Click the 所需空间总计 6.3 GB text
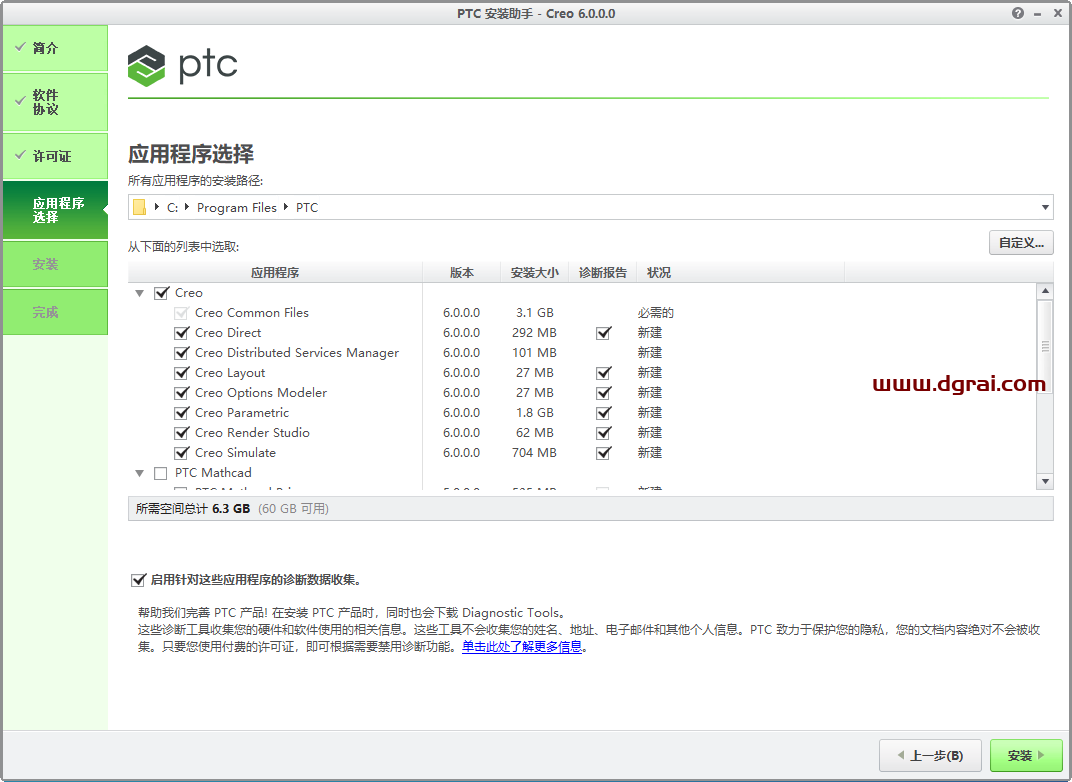This screenshot has width=1072, height=782. click(193, 509)
